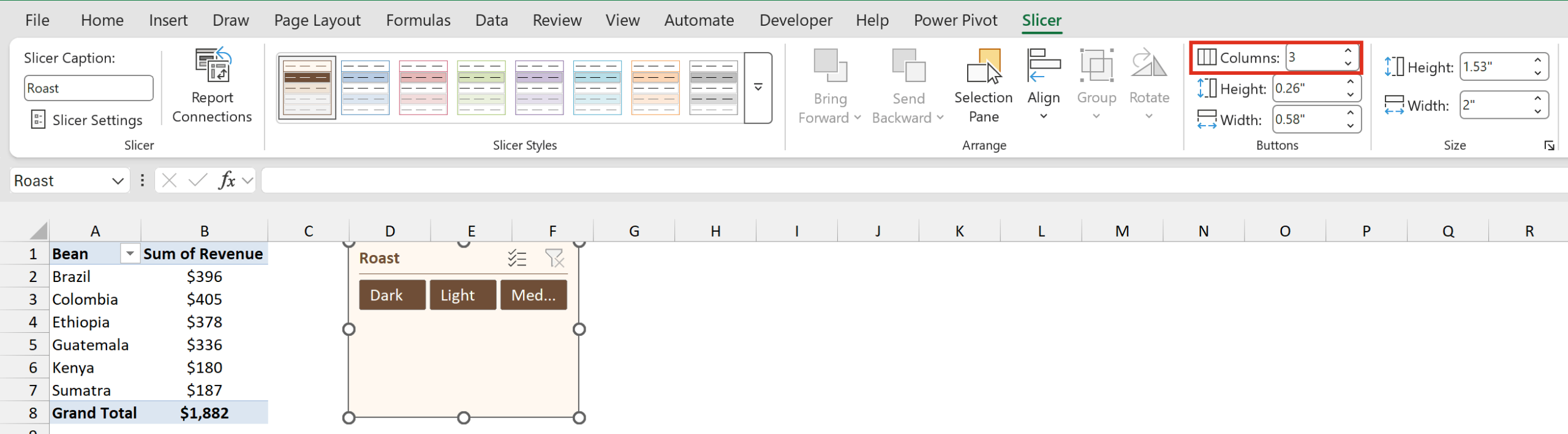Decrease slicer Columns count
Screen dimensions: 1568x434
pyautogui.click(x=1348, y=64)
